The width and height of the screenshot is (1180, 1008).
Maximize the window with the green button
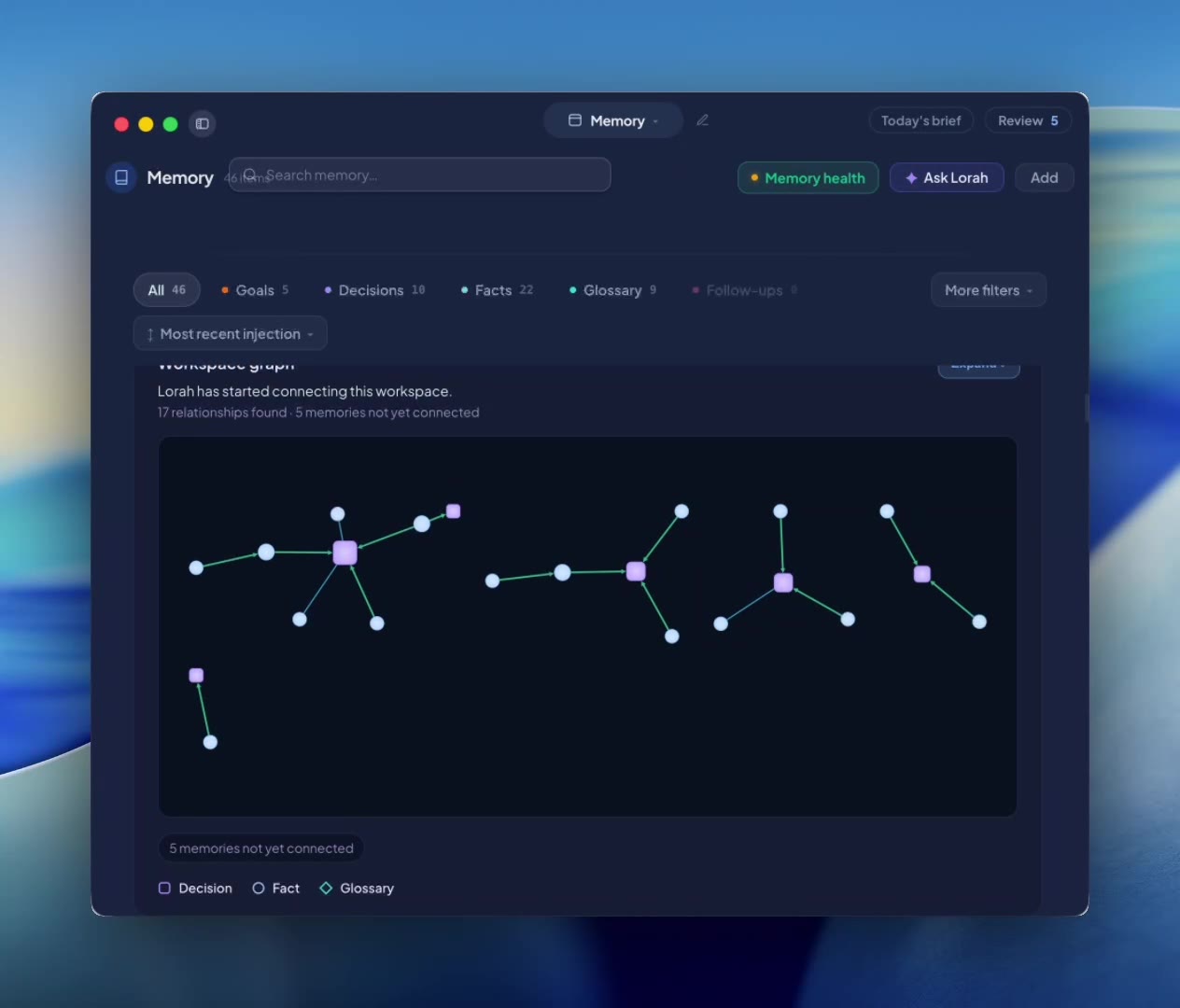point(170,124)
